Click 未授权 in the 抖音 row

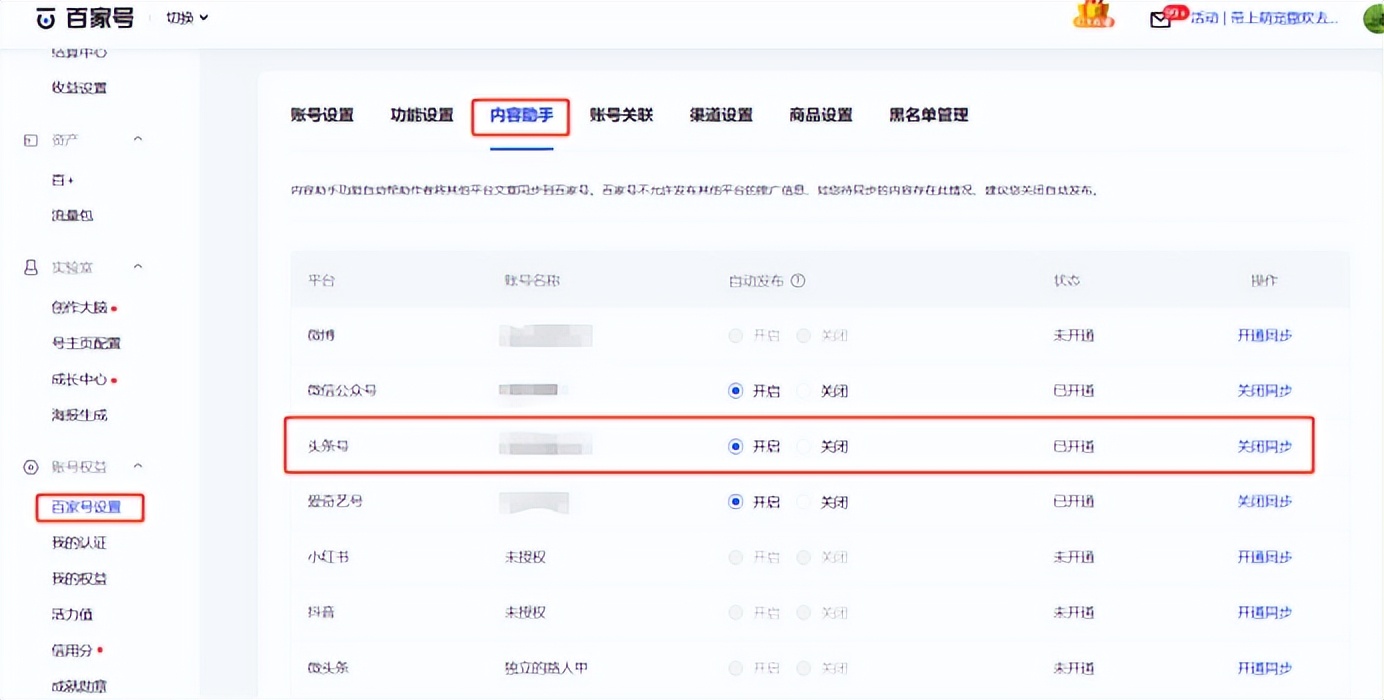(525, 612)
